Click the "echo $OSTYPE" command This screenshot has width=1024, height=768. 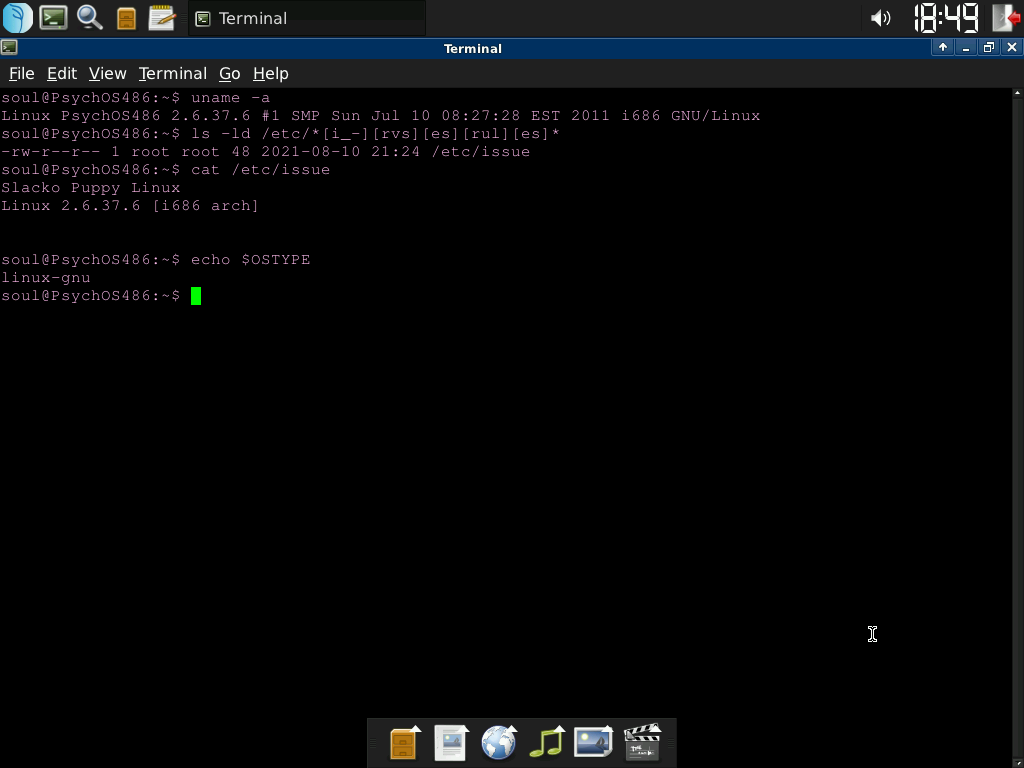click(x=250, y=259)
